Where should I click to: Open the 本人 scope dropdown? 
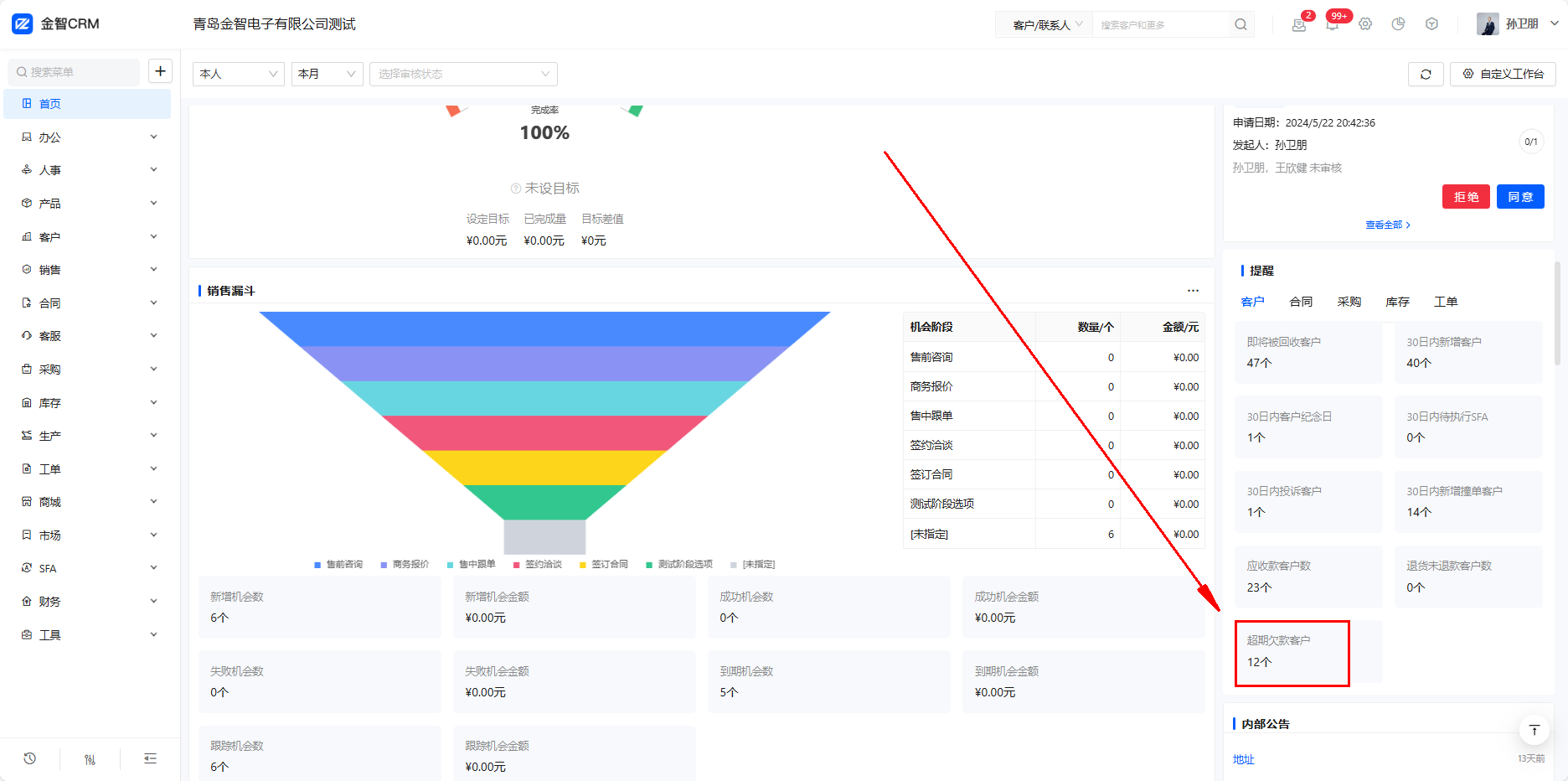pyautogui.click(x=239, y=74)
